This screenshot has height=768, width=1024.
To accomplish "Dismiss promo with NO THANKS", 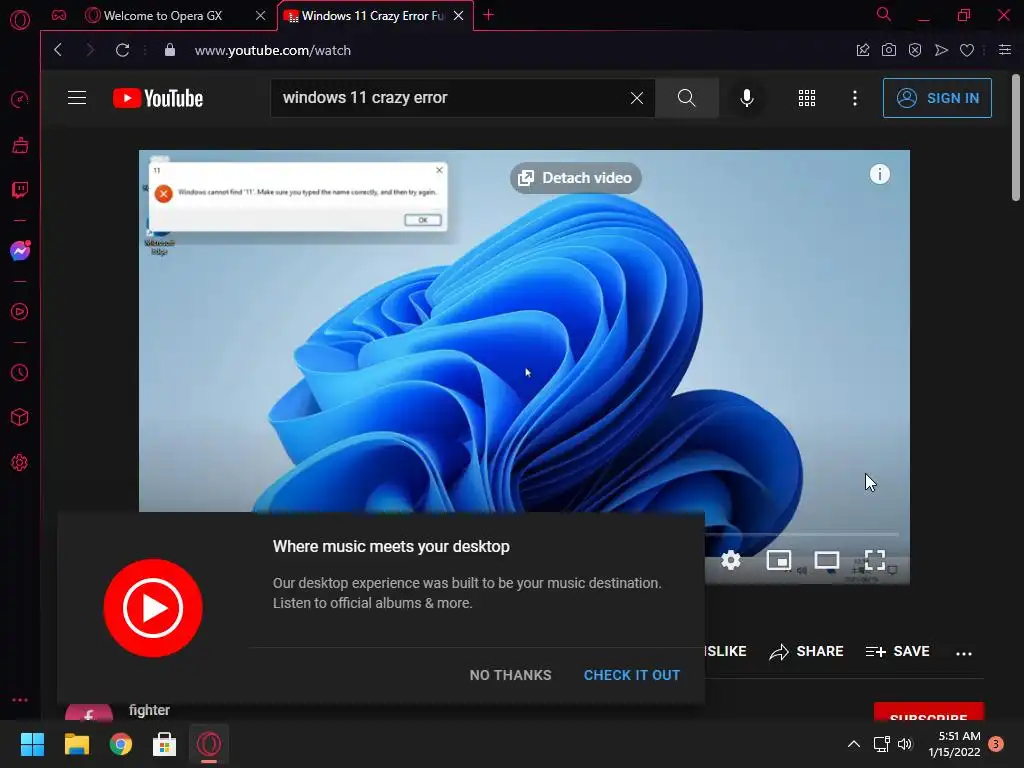I will 510,675.
